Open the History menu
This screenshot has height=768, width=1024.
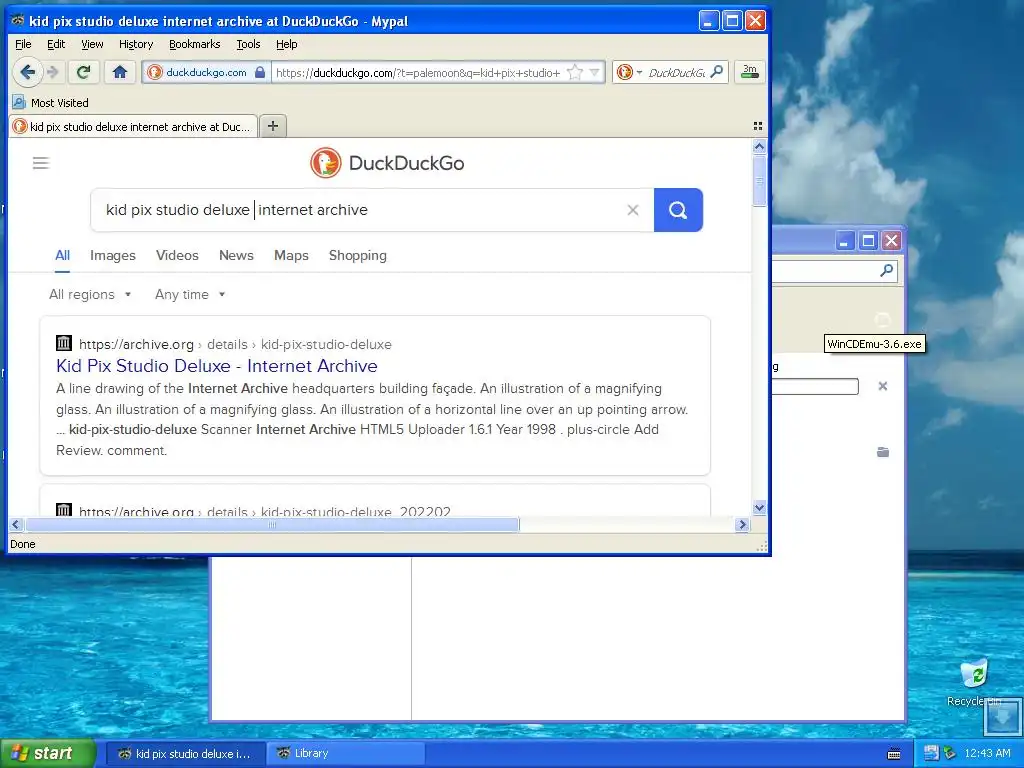pos(136,44)
